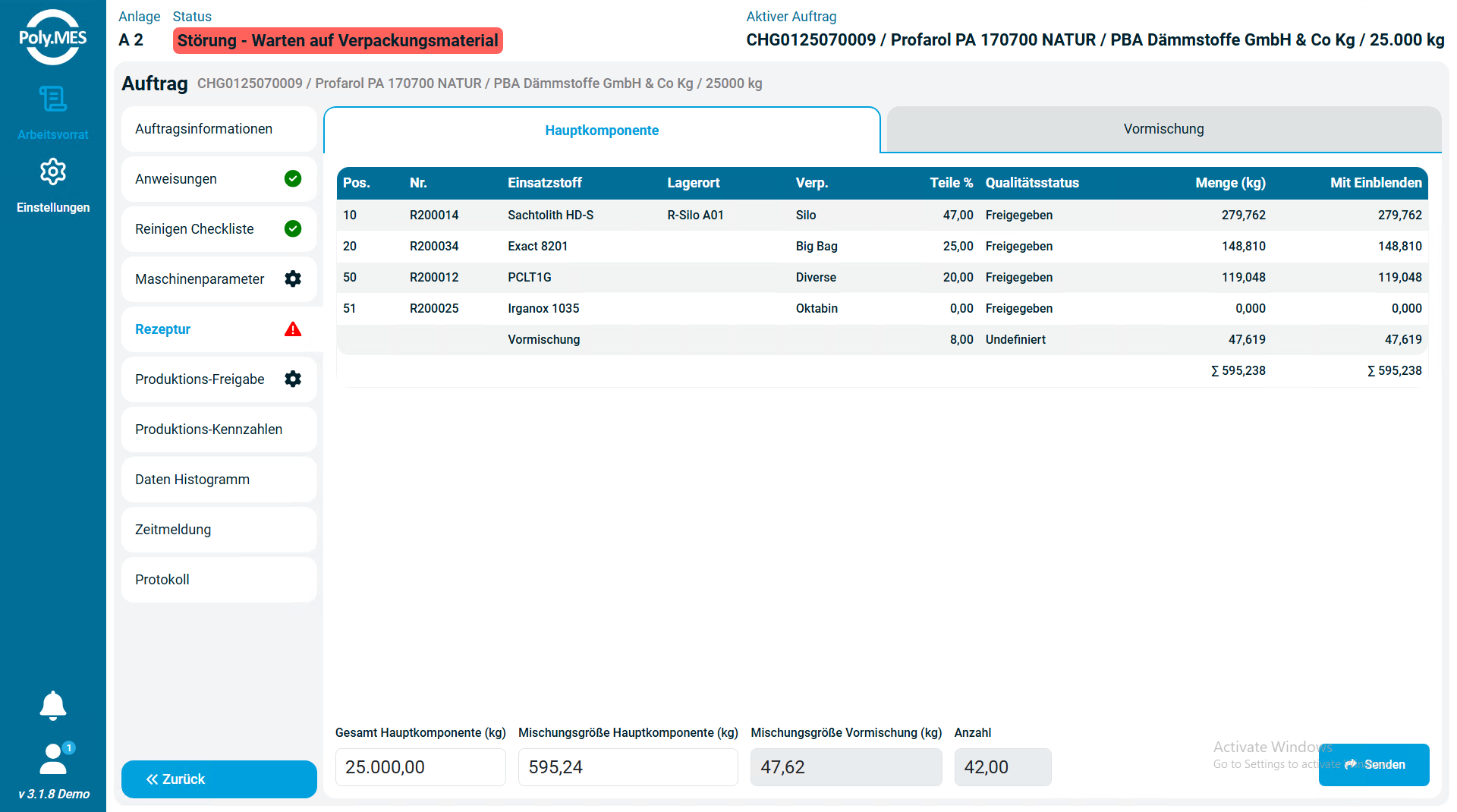Open the Arbeitsvorrat work list icon
The image size is (1457, 812).
tap(52, 99)
